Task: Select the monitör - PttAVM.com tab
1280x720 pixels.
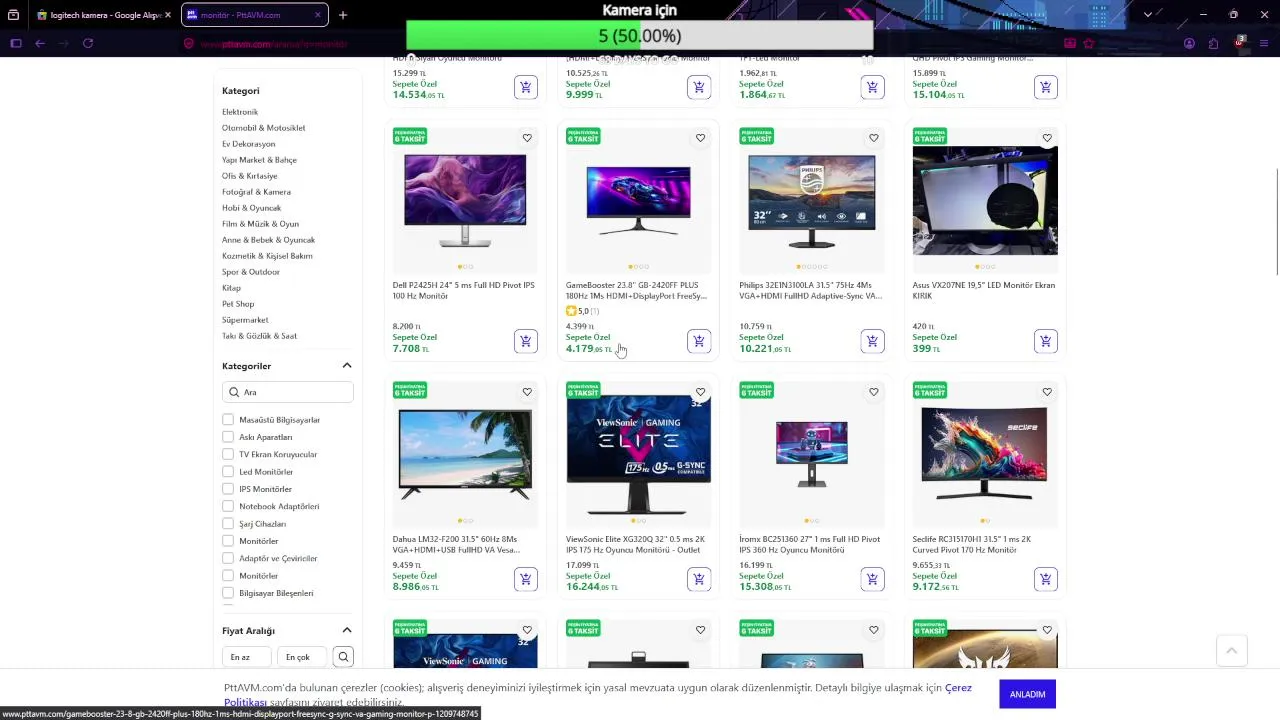Action: [254, 15]
